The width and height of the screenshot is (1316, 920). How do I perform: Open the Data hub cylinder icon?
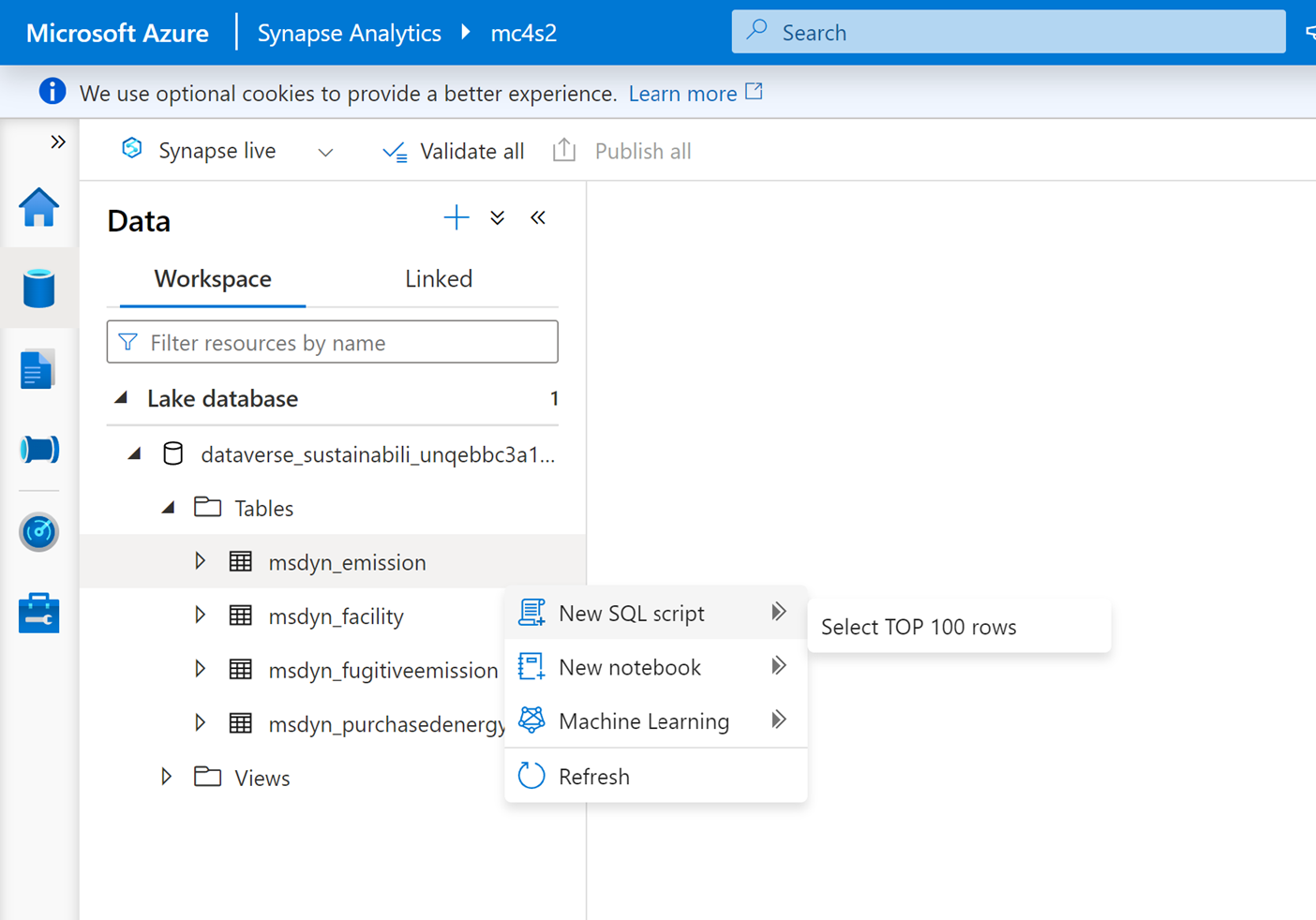pos(38,288)
